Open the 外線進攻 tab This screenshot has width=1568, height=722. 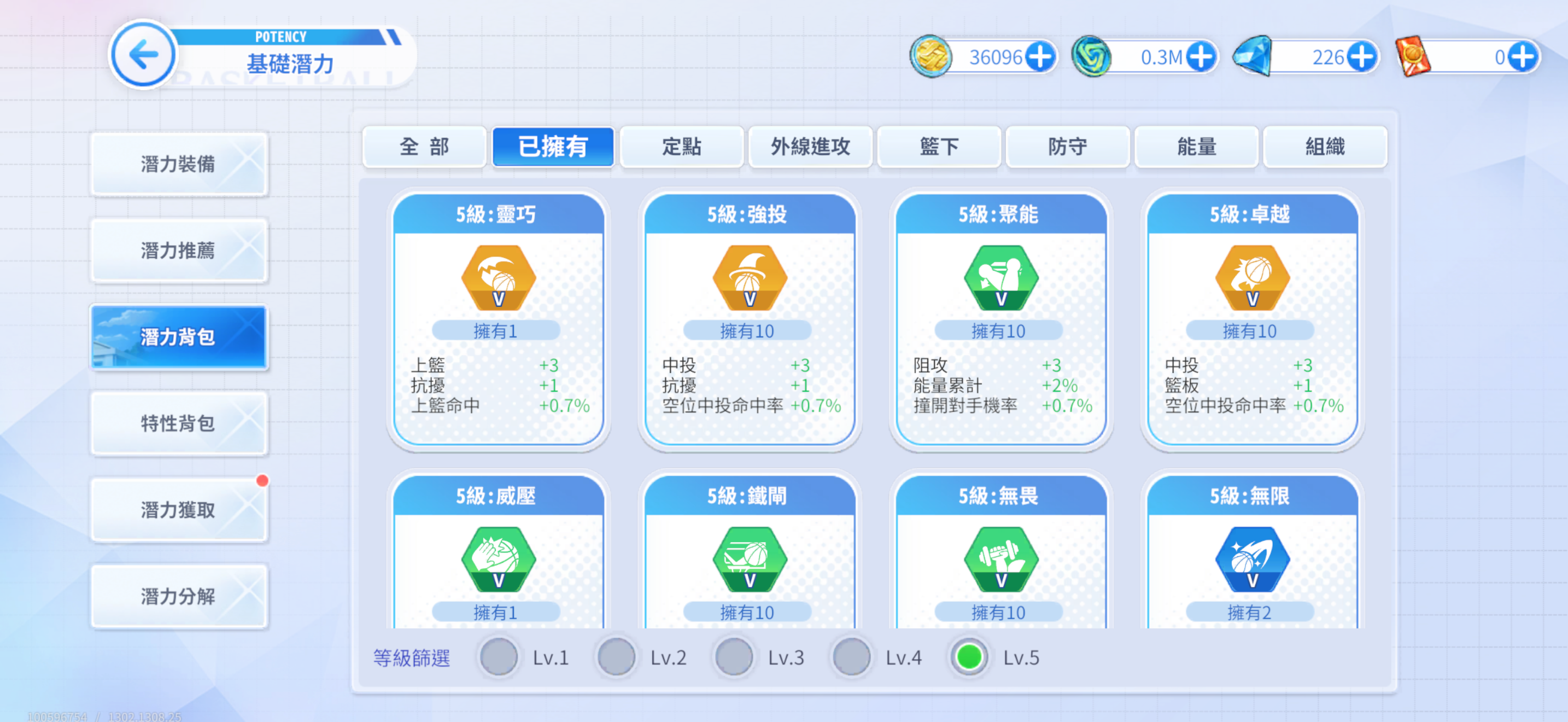(810, 147)
